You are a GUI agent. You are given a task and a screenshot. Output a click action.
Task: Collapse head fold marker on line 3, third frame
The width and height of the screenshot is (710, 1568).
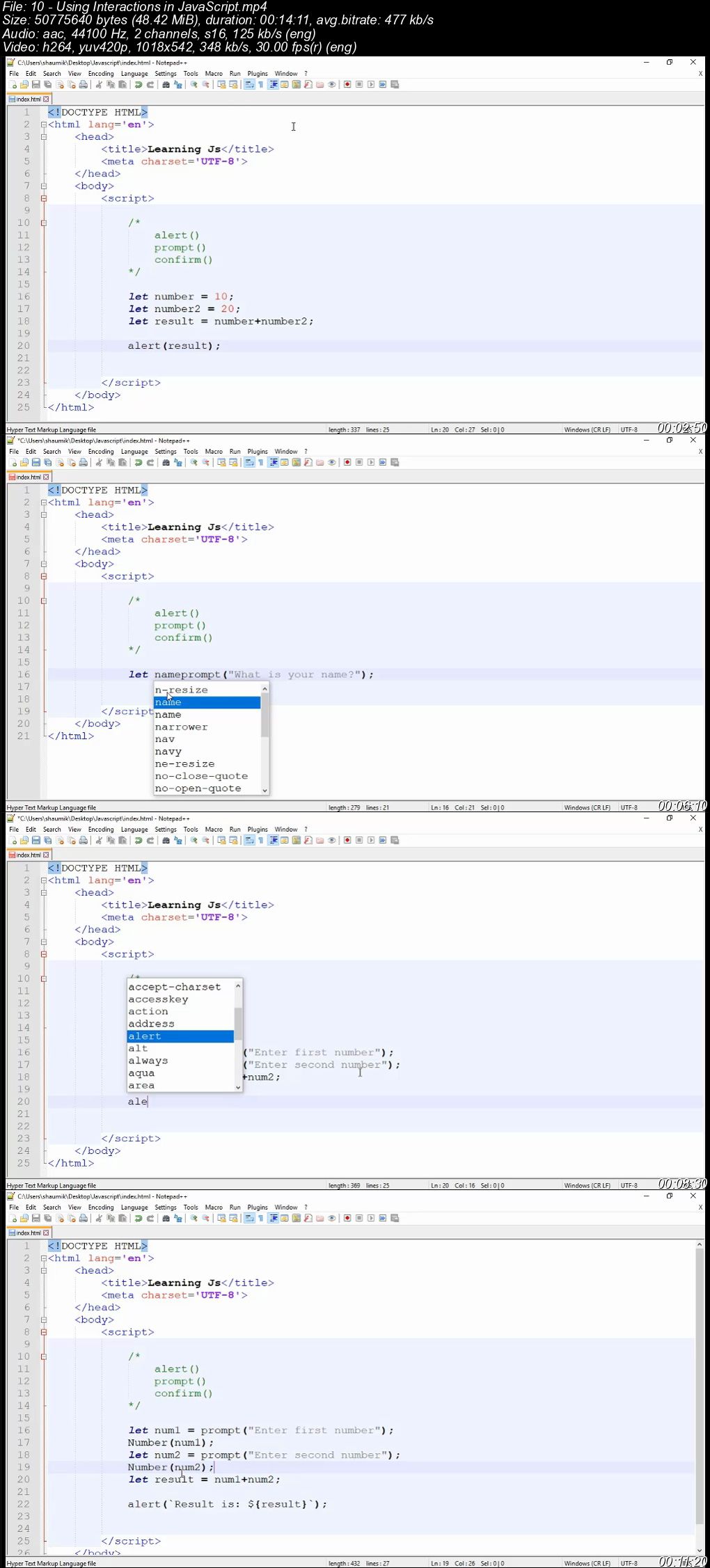[x=43, y=893]
